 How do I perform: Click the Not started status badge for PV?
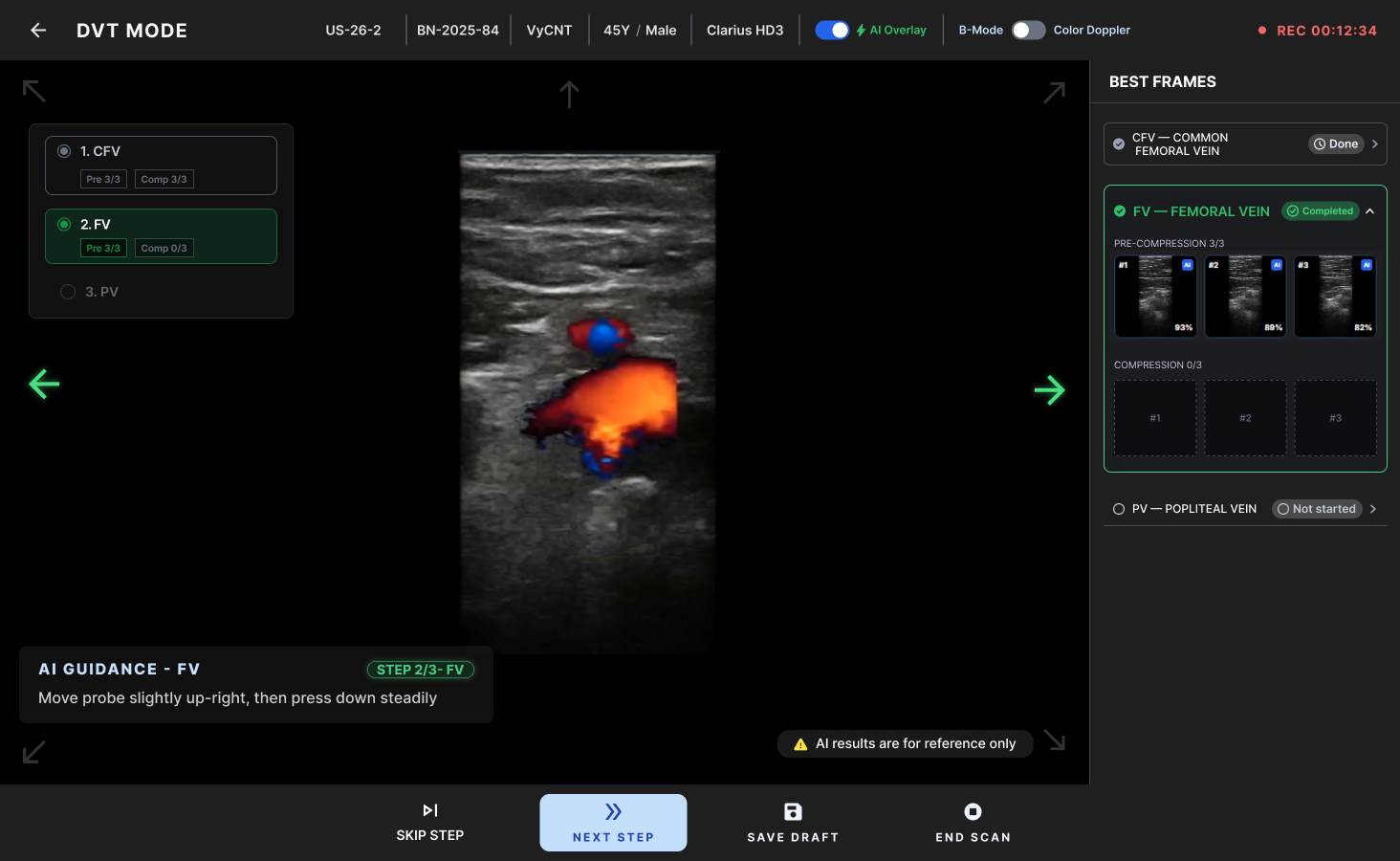[x=1317, y=509]
